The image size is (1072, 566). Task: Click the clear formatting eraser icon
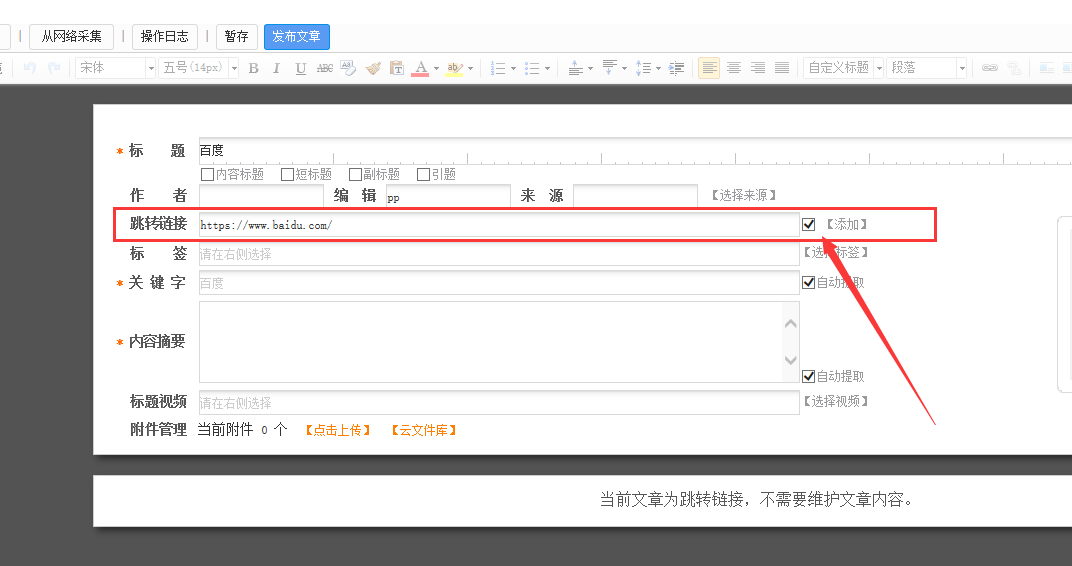pyautogui.click(x=349, y=68)
